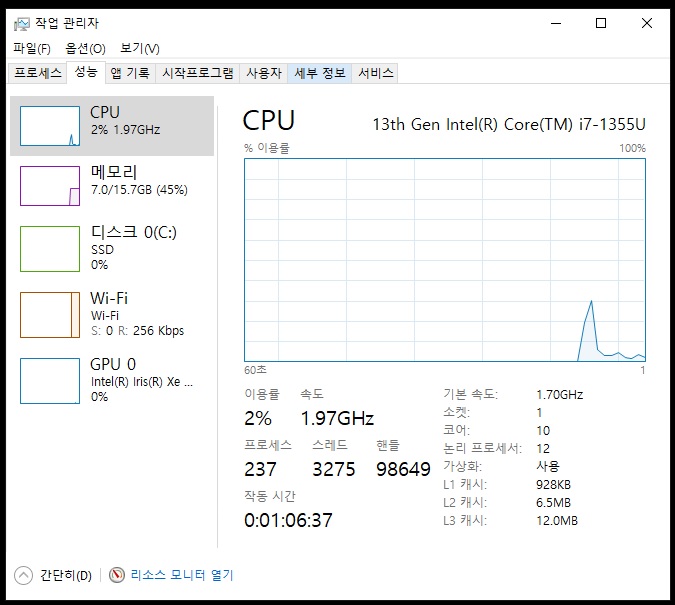Click the Resource Monitor icon

(117, 575)
